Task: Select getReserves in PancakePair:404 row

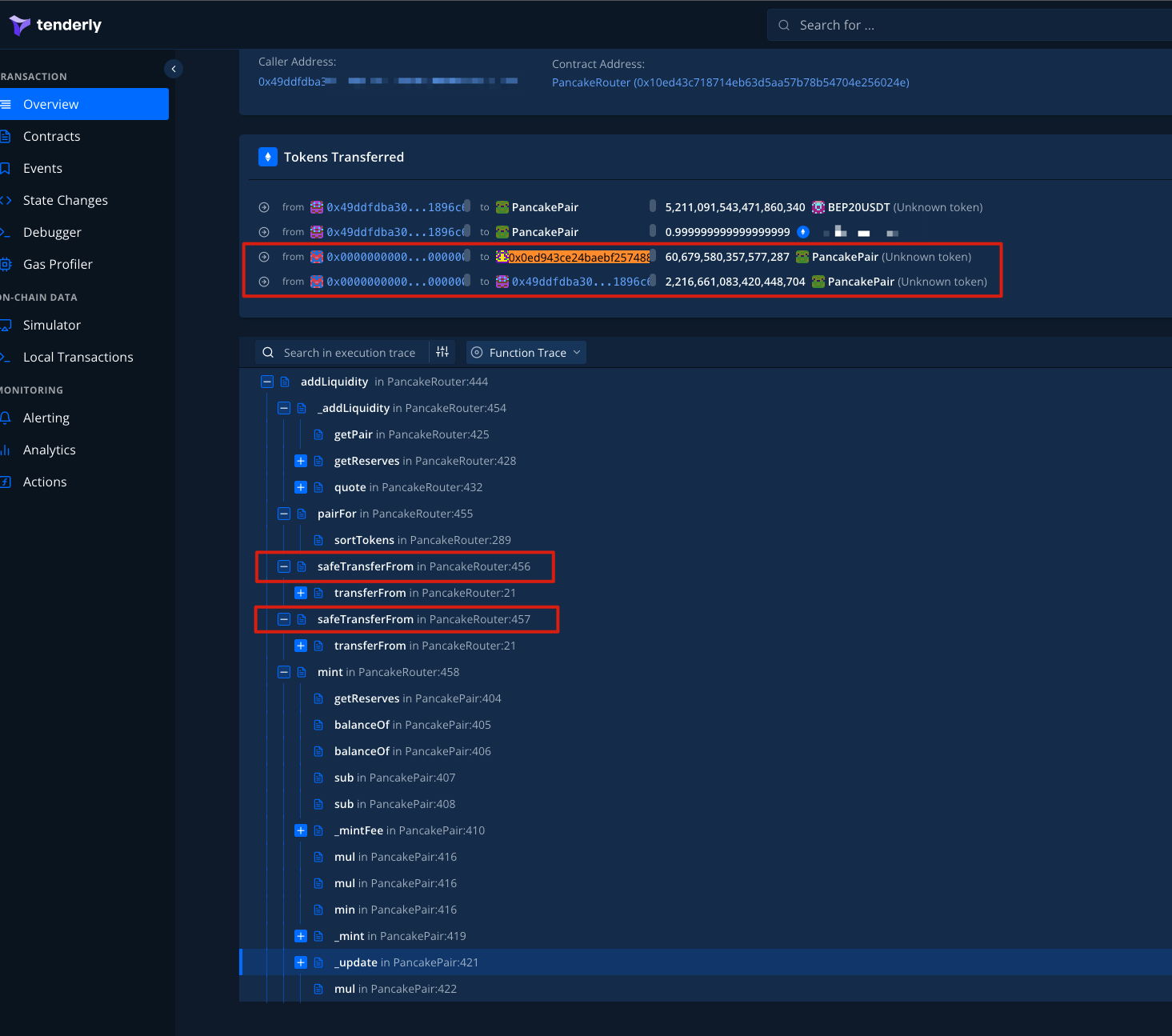Action: click(418, 698)
